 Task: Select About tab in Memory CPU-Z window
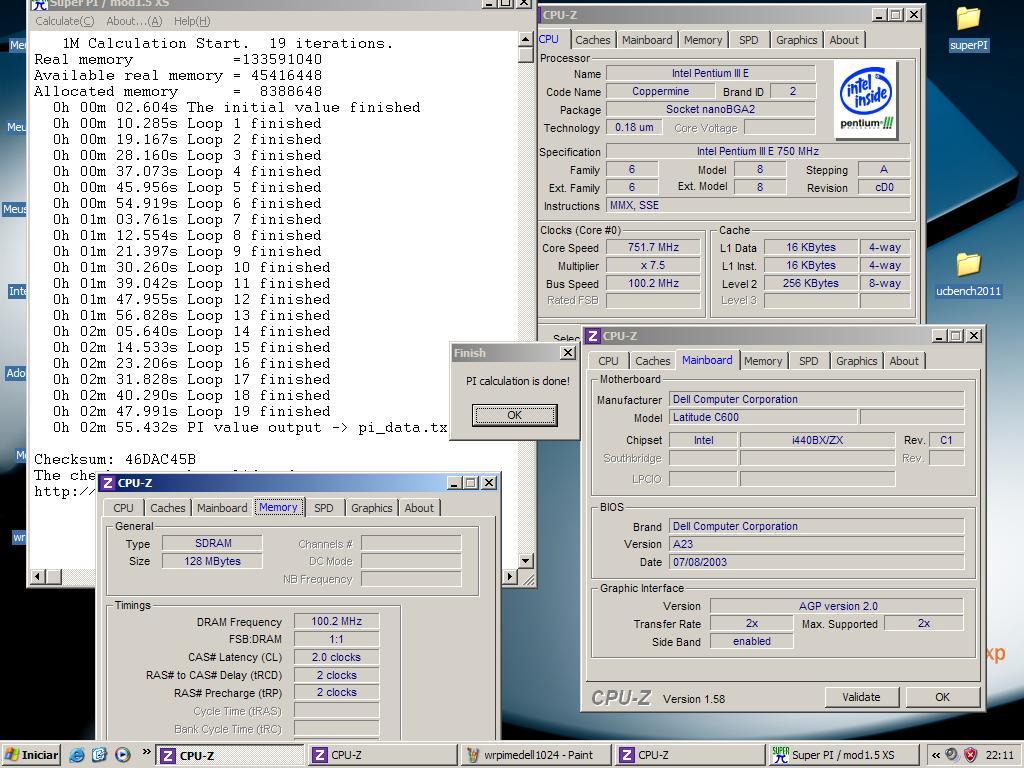click(x=419, y=507)
